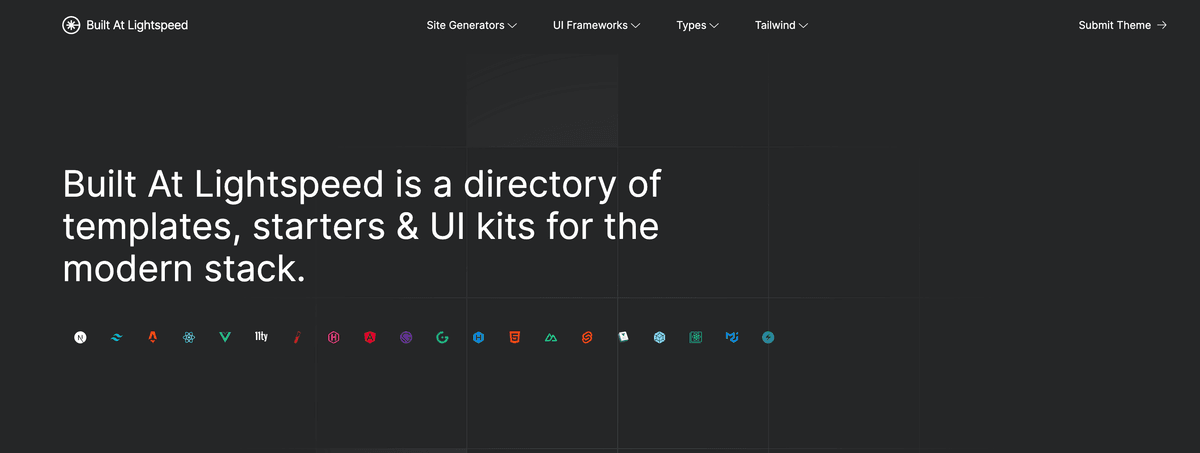Pick the React atom icon in icon row
The image size is (1200, 453).
189,338
